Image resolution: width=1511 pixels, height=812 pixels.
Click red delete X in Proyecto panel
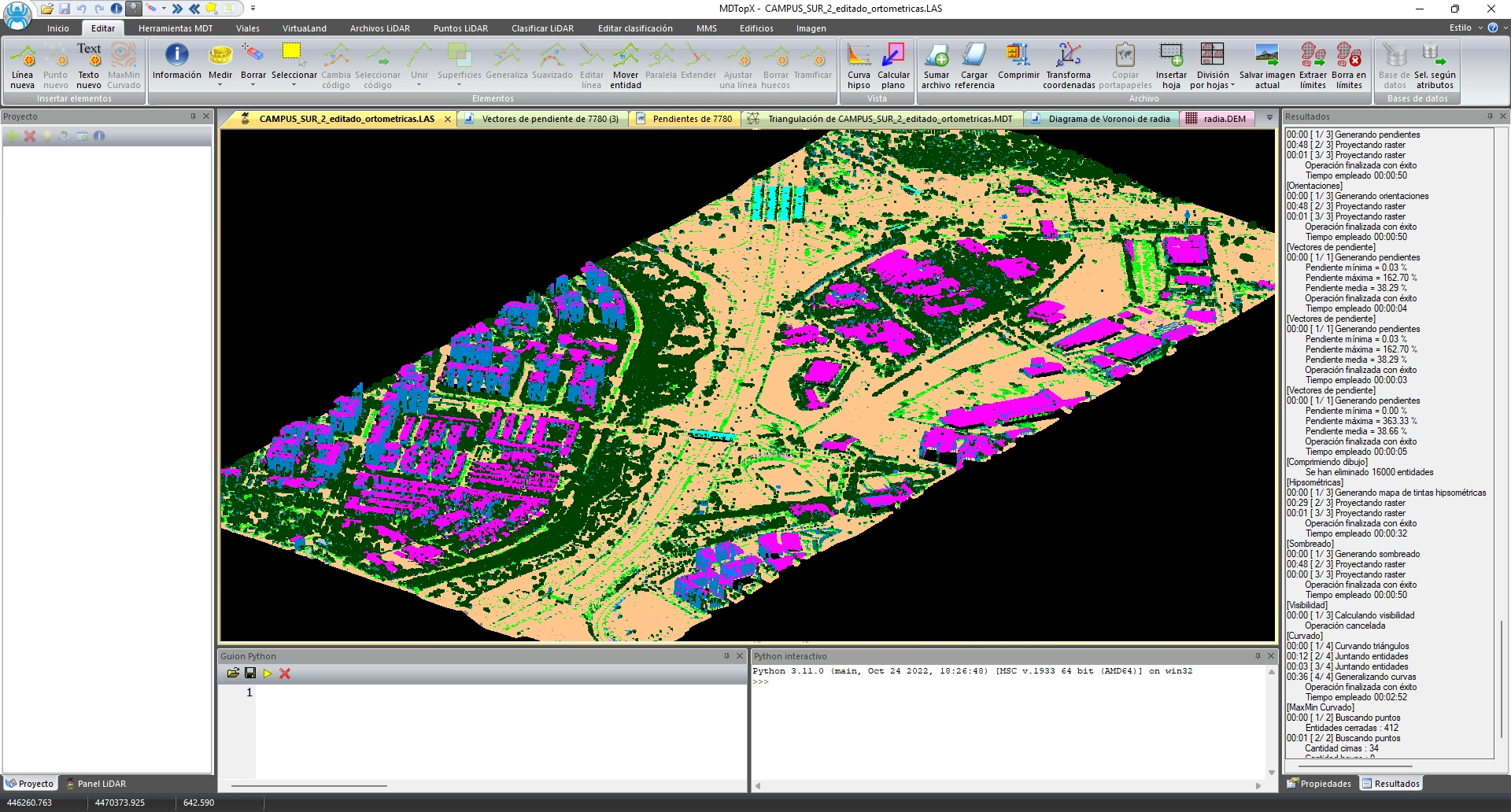pyautogui.click(x=30, y=136)
